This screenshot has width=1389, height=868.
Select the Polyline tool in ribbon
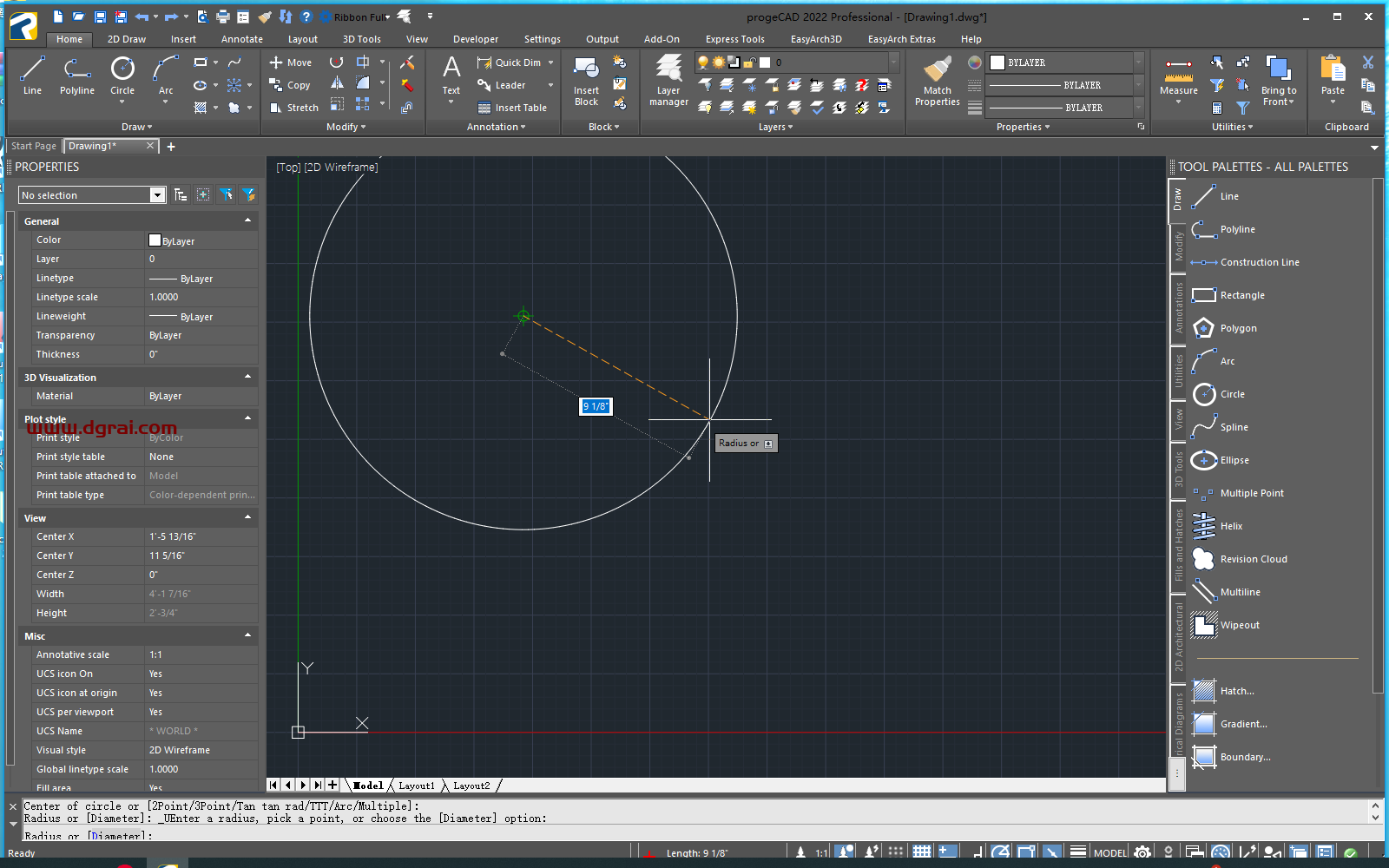76,76
